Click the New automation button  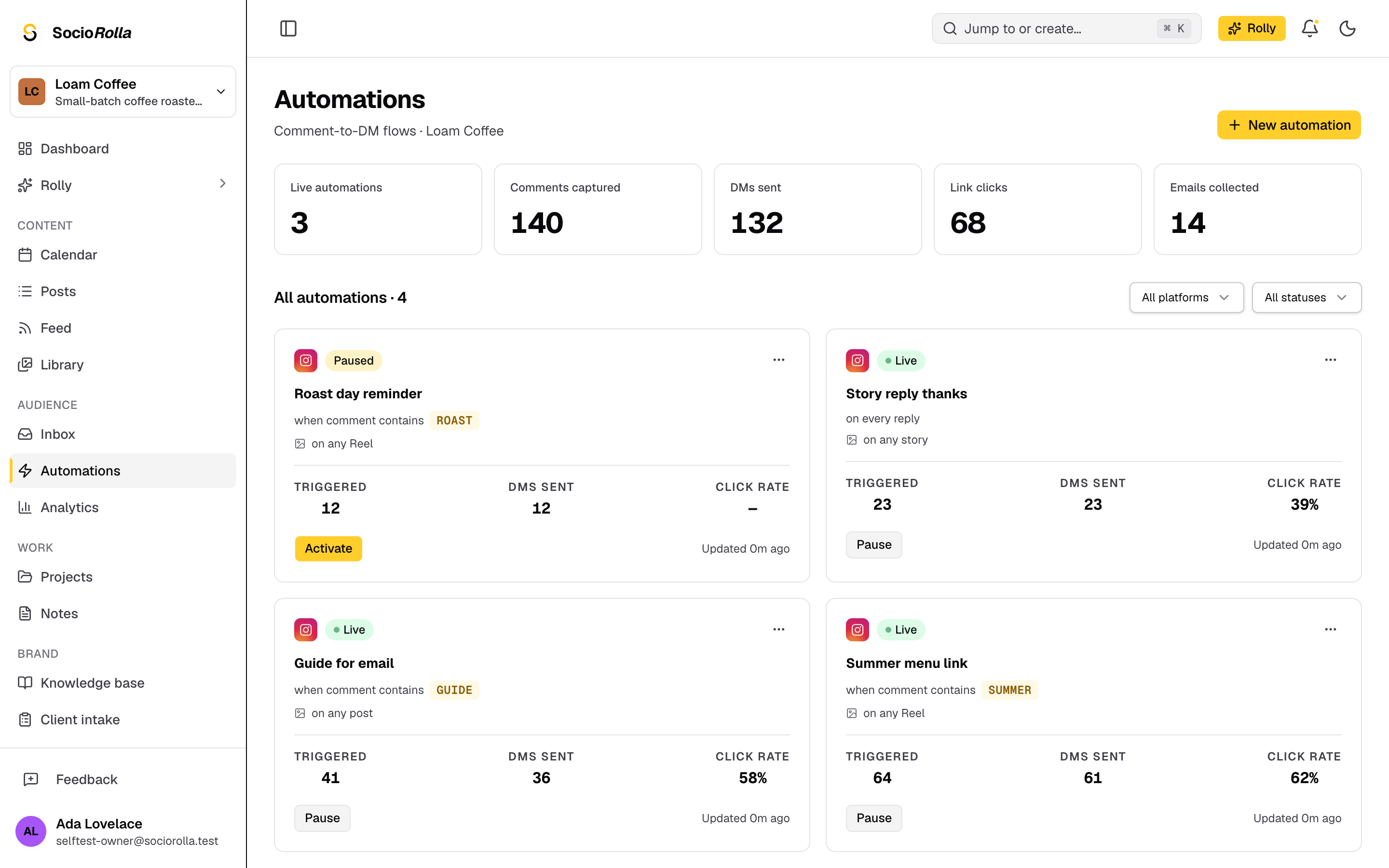(x=1289, y=125)
